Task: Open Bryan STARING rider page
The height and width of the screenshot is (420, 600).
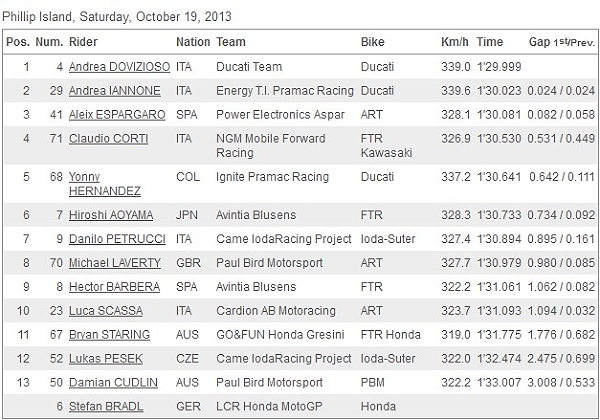Action: tap(109, 335)
